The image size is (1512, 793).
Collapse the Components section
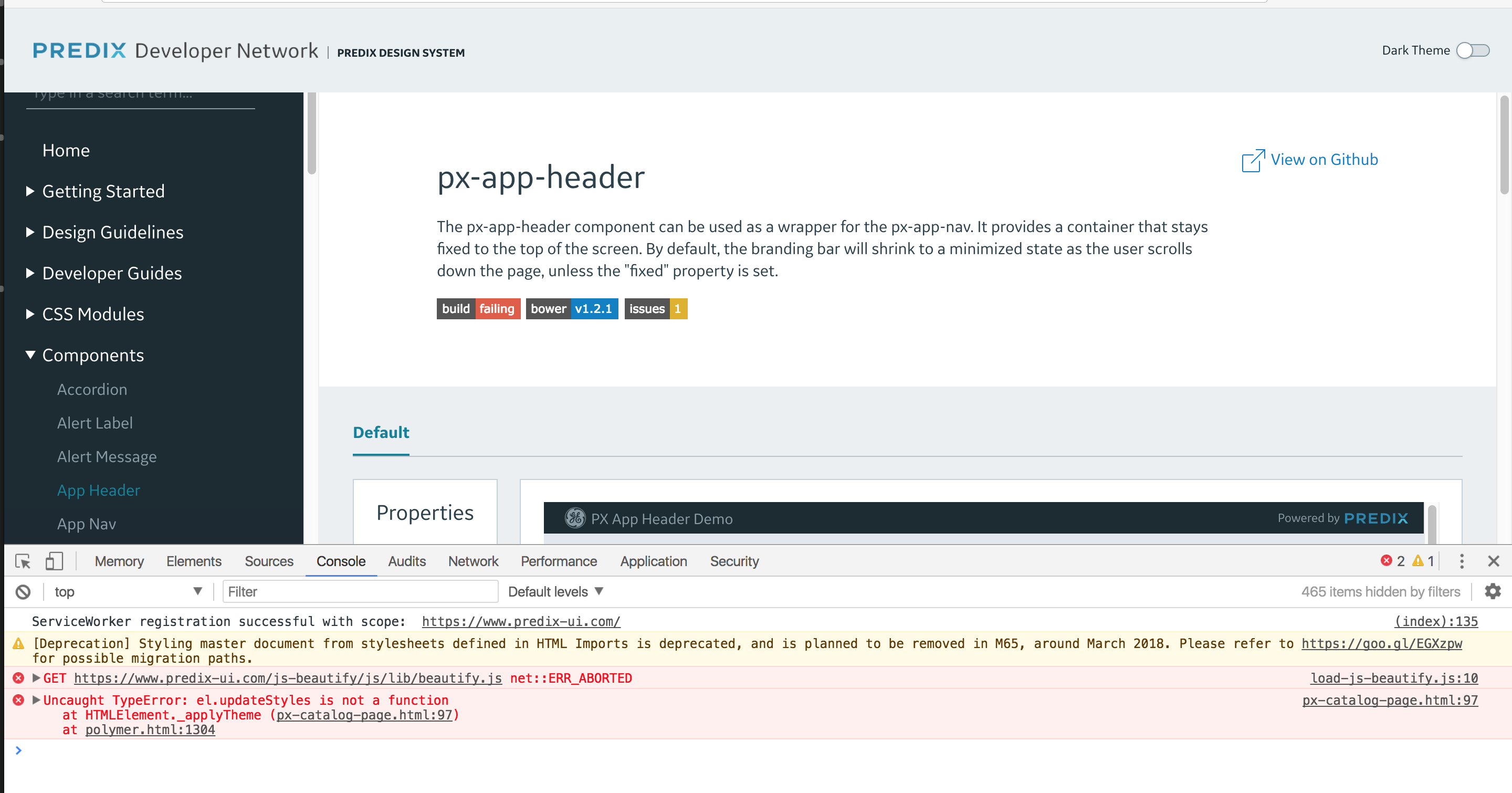point(30,354)
